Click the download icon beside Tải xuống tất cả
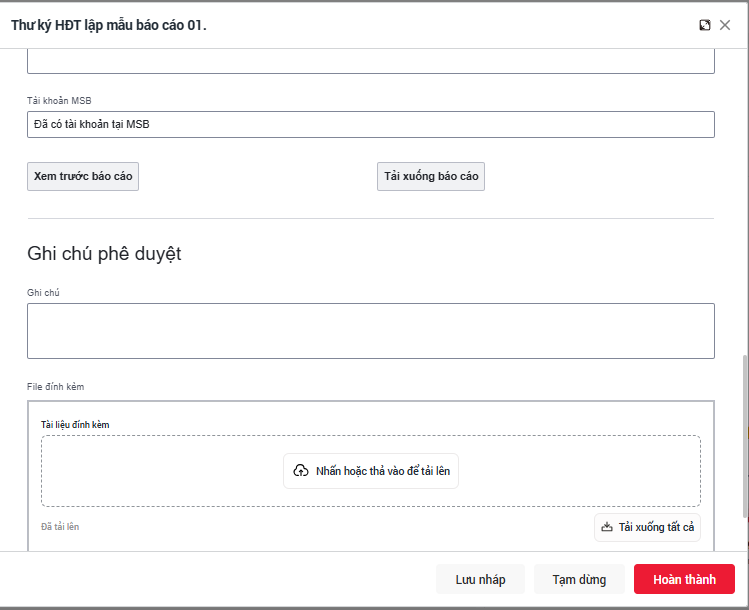This screenshot has height=610, width=749. 607,527
